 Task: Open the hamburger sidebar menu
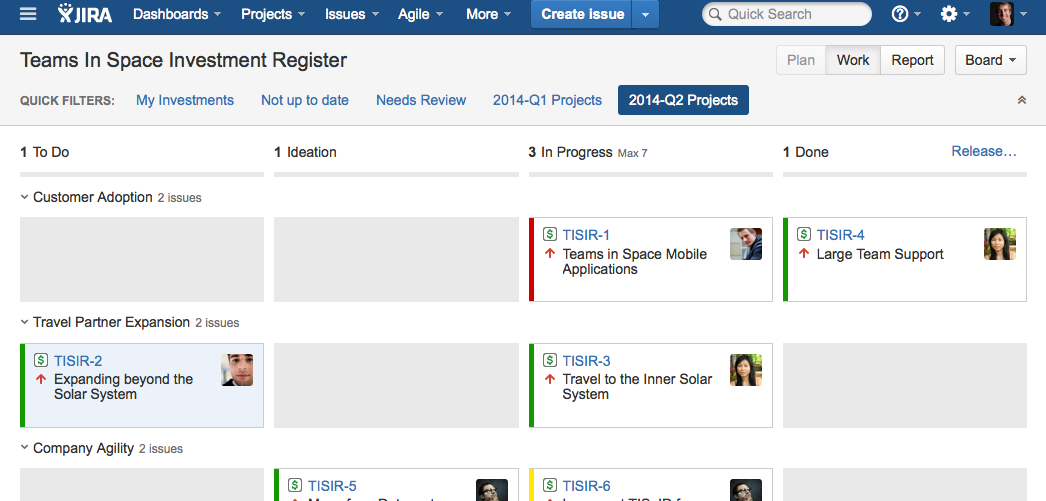click(x=28, y=14)
